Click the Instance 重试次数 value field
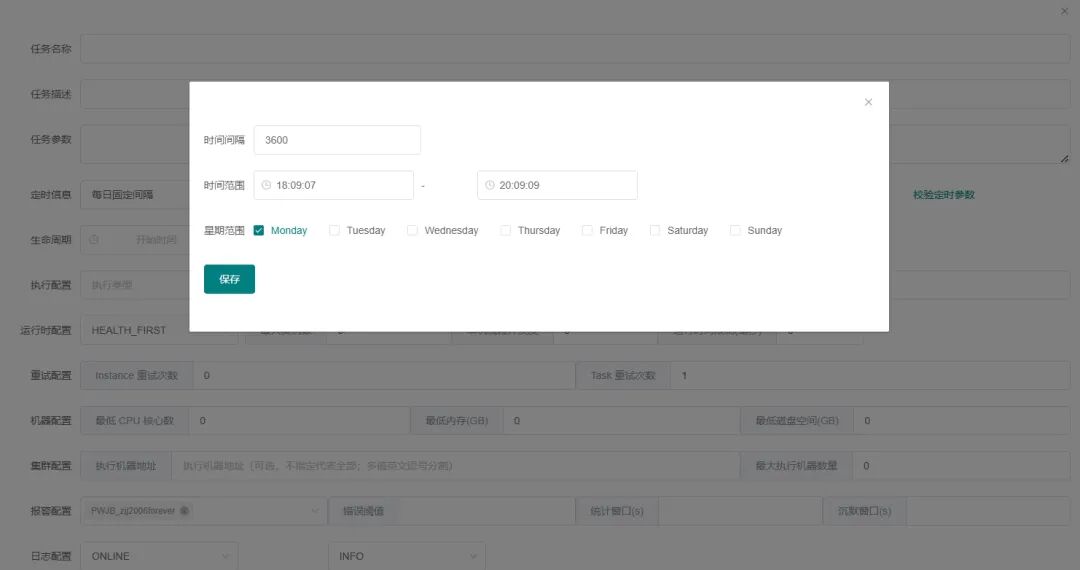 click(384, 375)
